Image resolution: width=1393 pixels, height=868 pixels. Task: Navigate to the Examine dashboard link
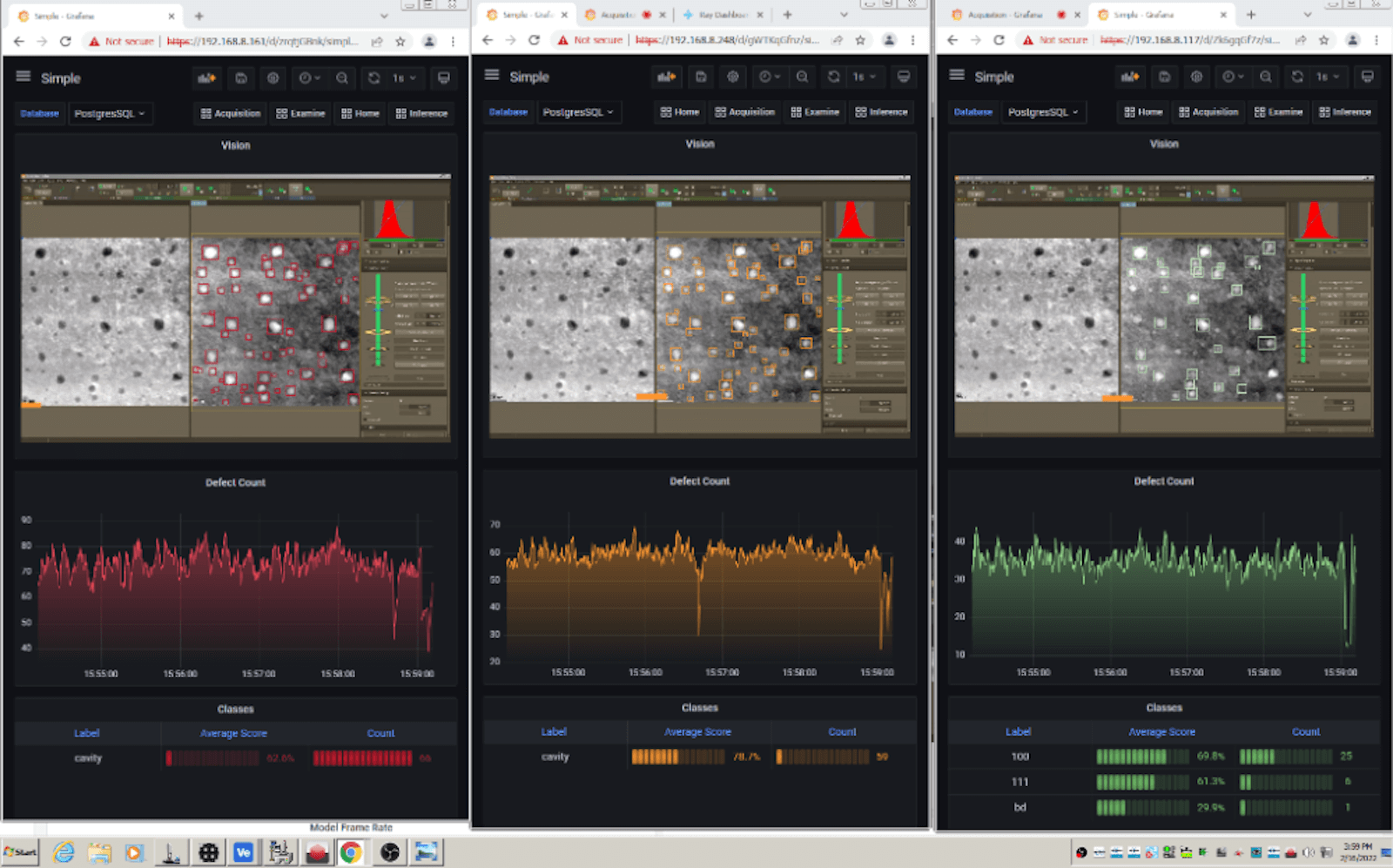300,113
